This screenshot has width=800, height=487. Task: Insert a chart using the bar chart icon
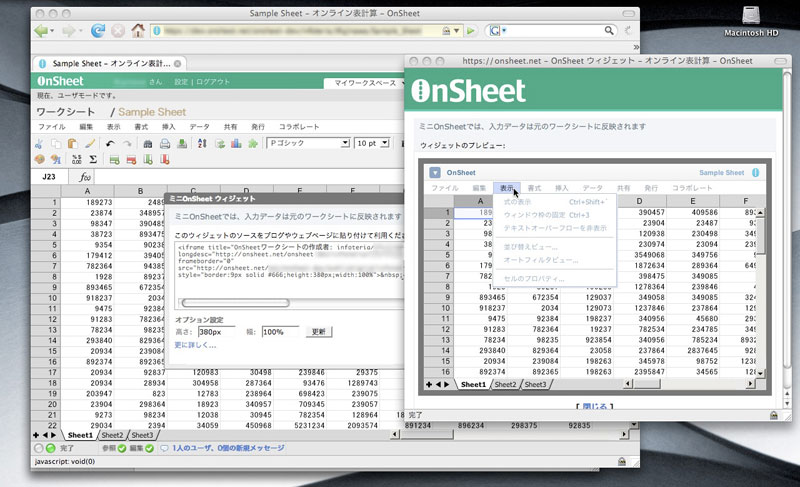(236, 144)
